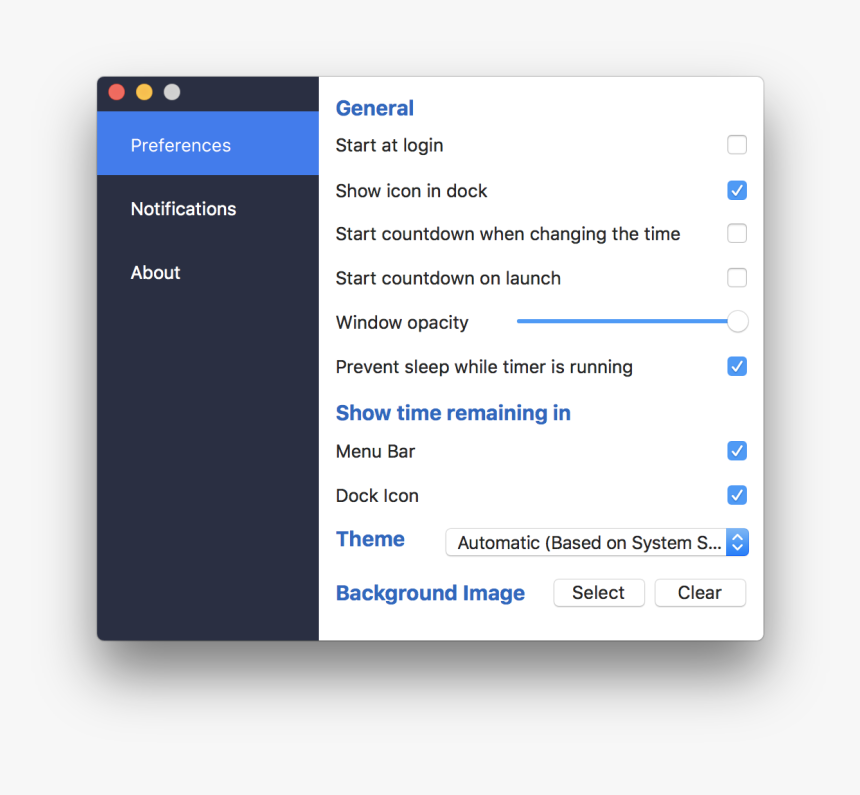
Task: Uncheck Show icon in dock
Action: click(737, 190)
